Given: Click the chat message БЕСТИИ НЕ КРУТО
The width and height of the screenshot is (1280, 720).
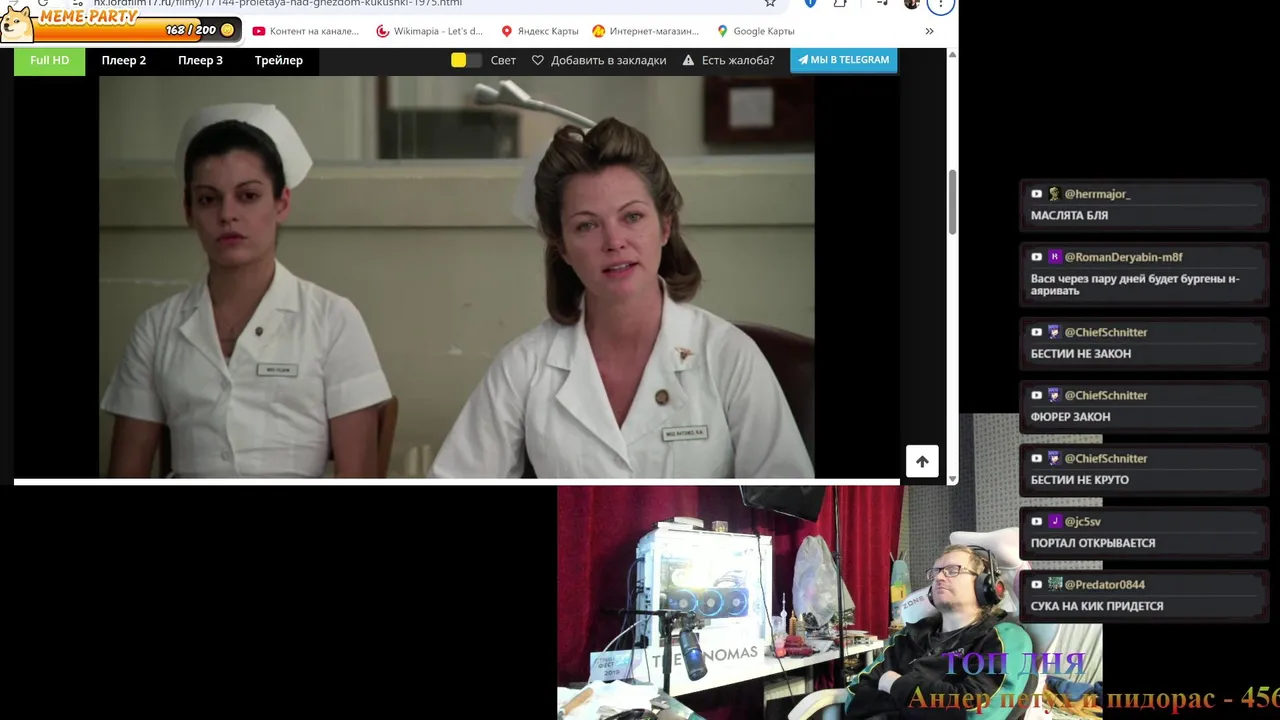Looking at the screenshot, I should [1080, 480].
